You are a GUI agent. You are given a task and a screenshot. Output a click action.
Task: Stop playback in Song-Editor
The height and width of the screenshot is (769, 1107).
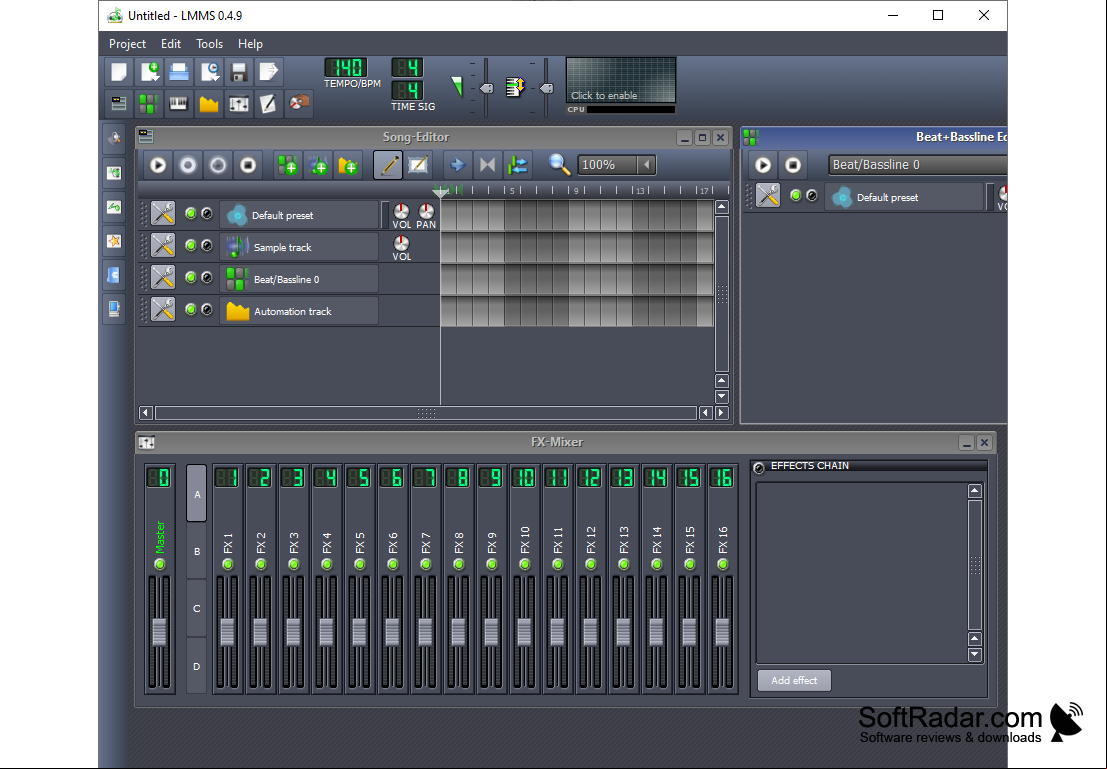pos(248,165)
